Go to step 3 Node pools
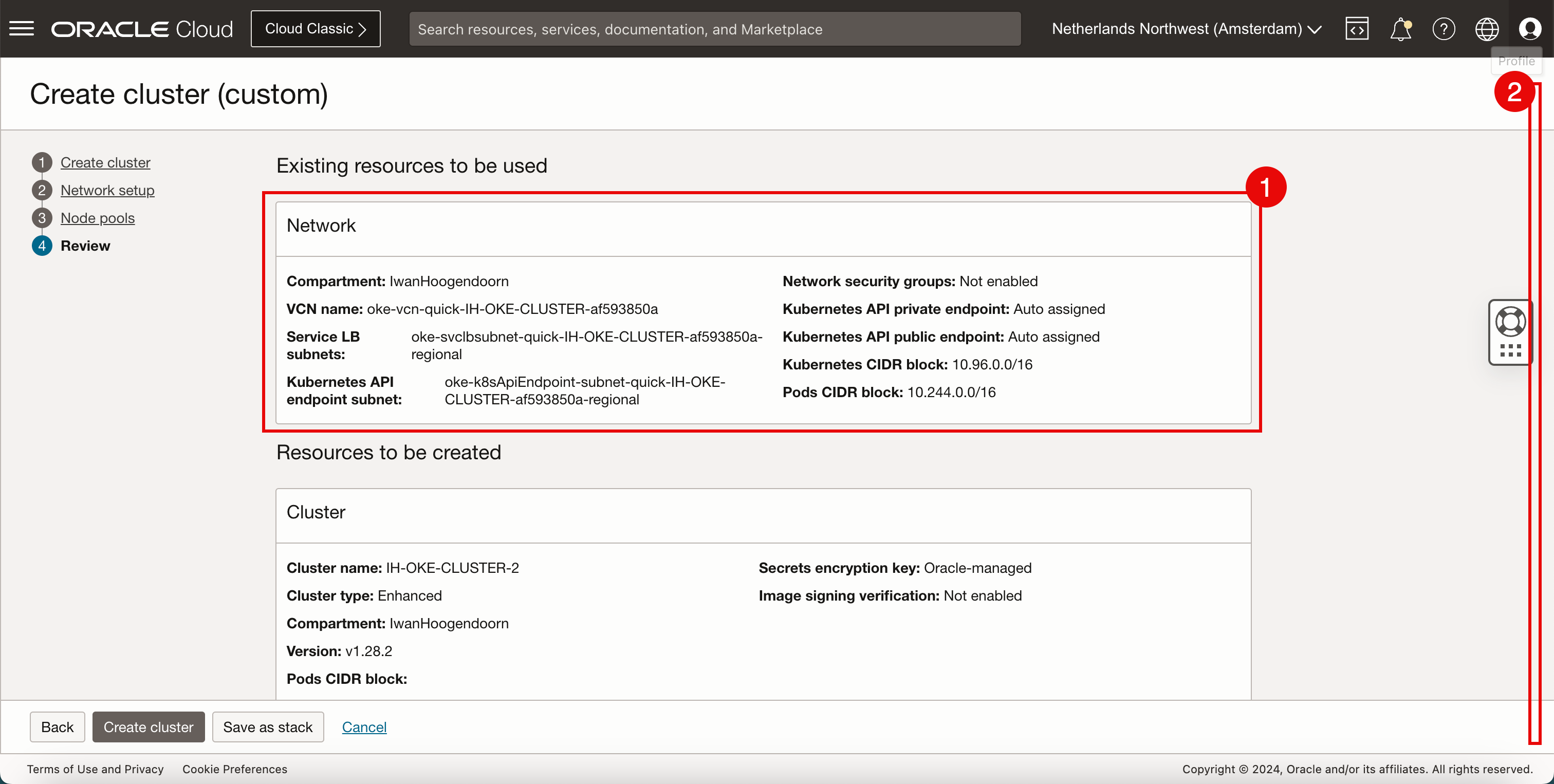1554x784 pixels. (x=97, y=218)
